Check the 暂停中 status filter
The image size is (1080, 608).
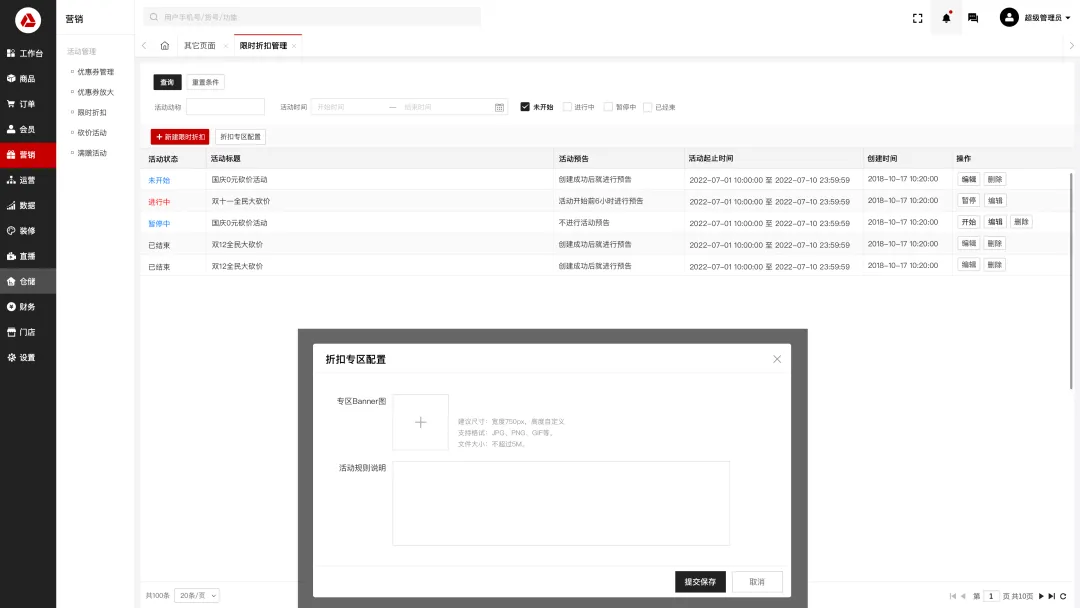click(x=608, y=107)
